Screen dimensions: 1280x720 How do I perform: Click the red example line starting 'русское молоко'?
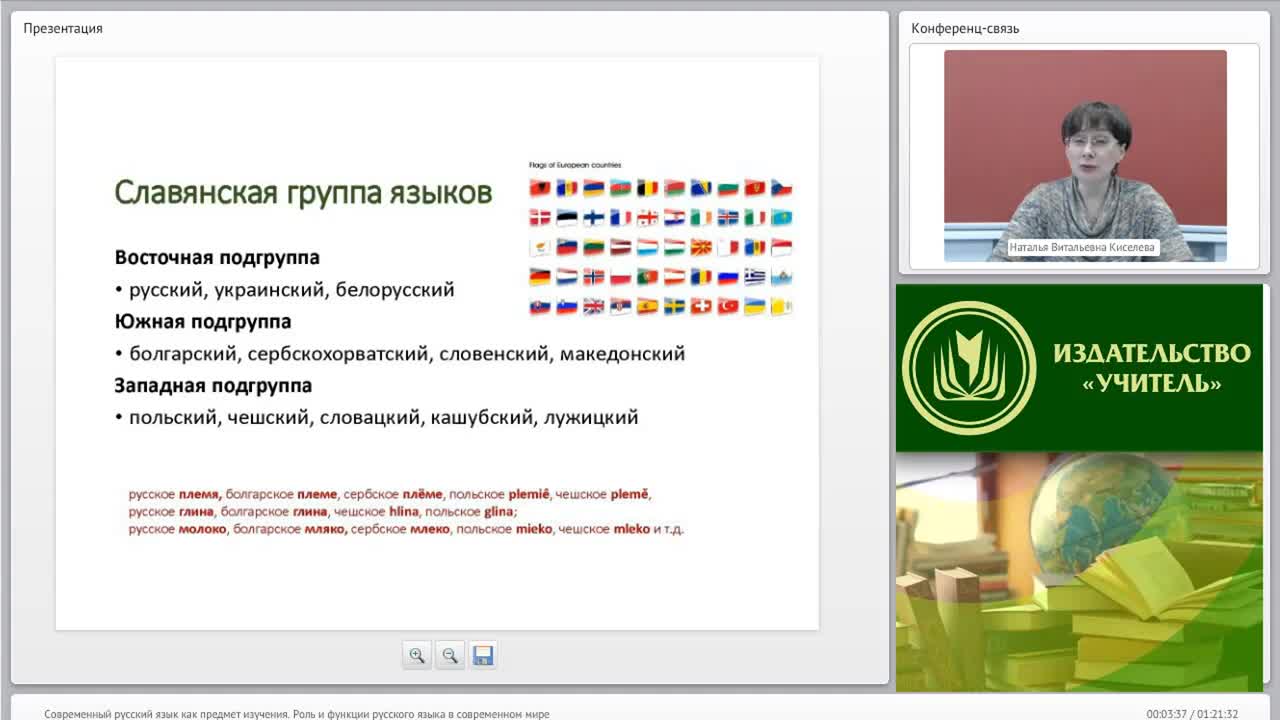coord(406,529)
